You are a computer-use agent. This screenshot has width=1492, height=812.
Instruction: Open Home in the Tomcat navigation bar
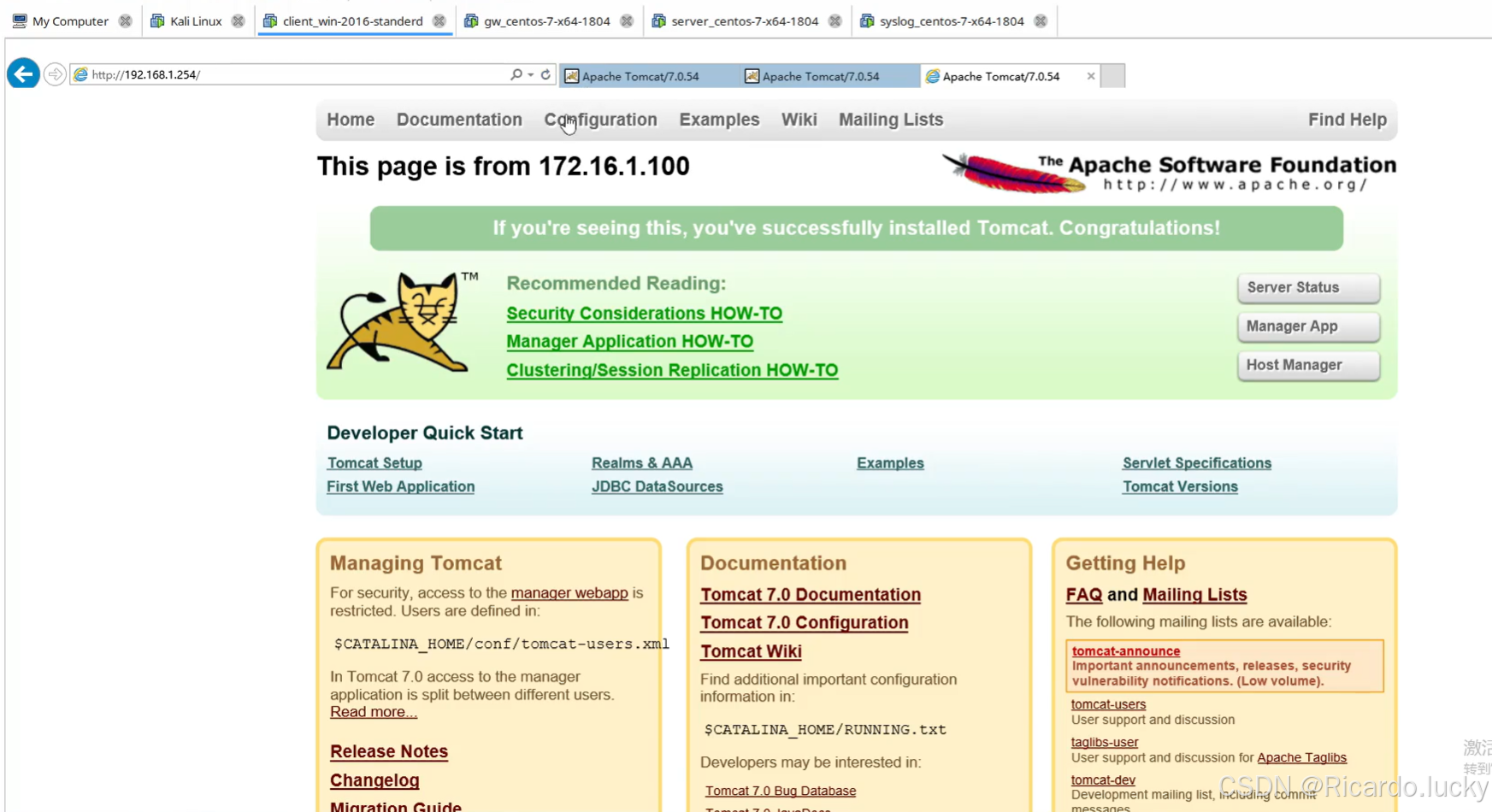(x=351, y=120)
